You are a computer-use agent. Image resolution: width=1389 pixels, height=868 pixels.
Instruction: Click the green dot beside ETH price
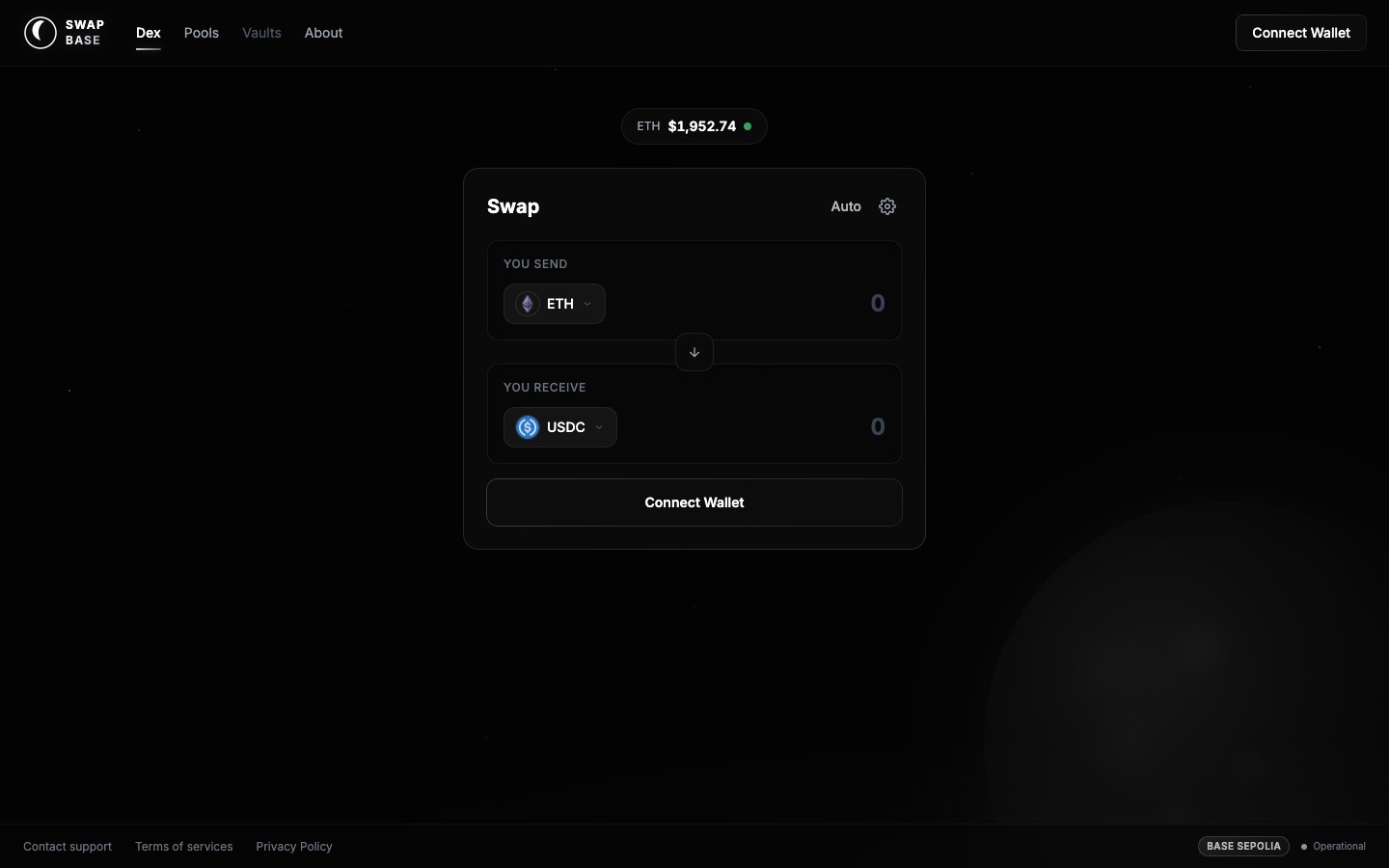[x=748, y=126]
